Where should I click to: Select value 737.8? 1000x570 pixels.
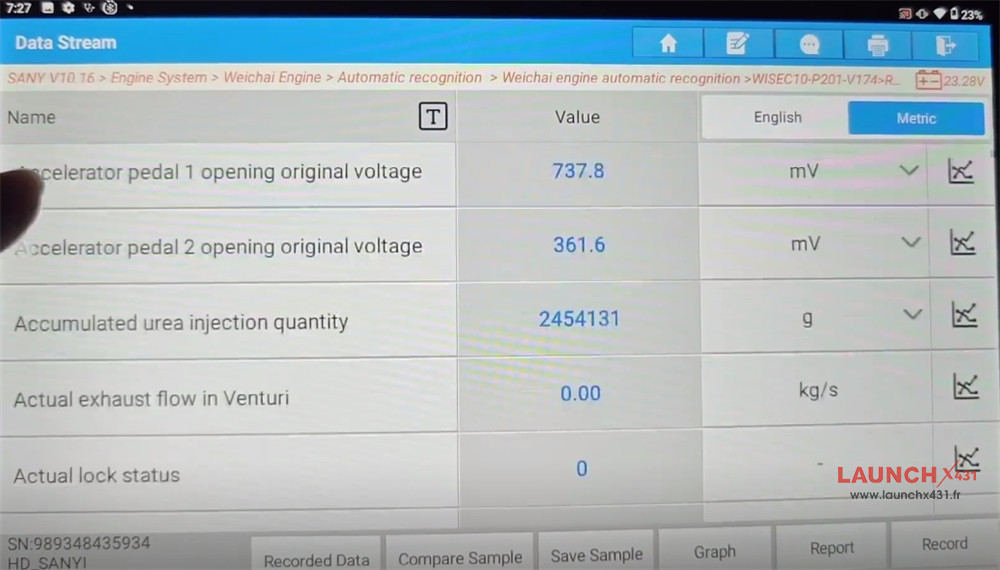pos(578,171)
